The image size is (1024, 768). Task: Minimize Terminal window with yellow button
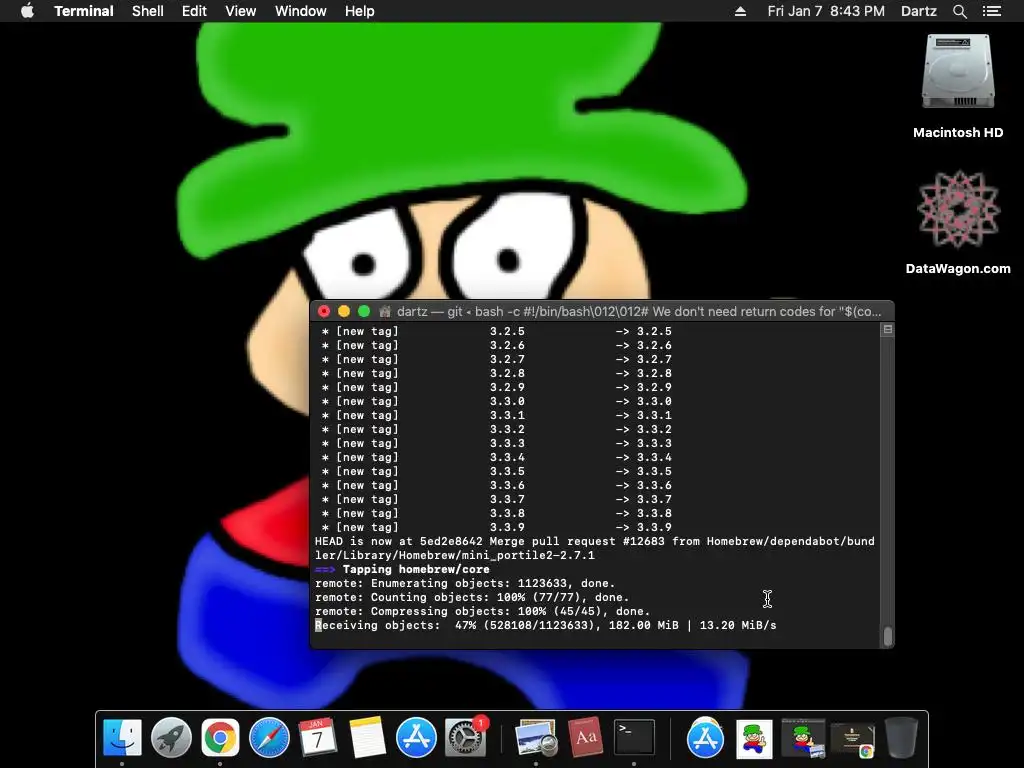(x=344, y=312)
